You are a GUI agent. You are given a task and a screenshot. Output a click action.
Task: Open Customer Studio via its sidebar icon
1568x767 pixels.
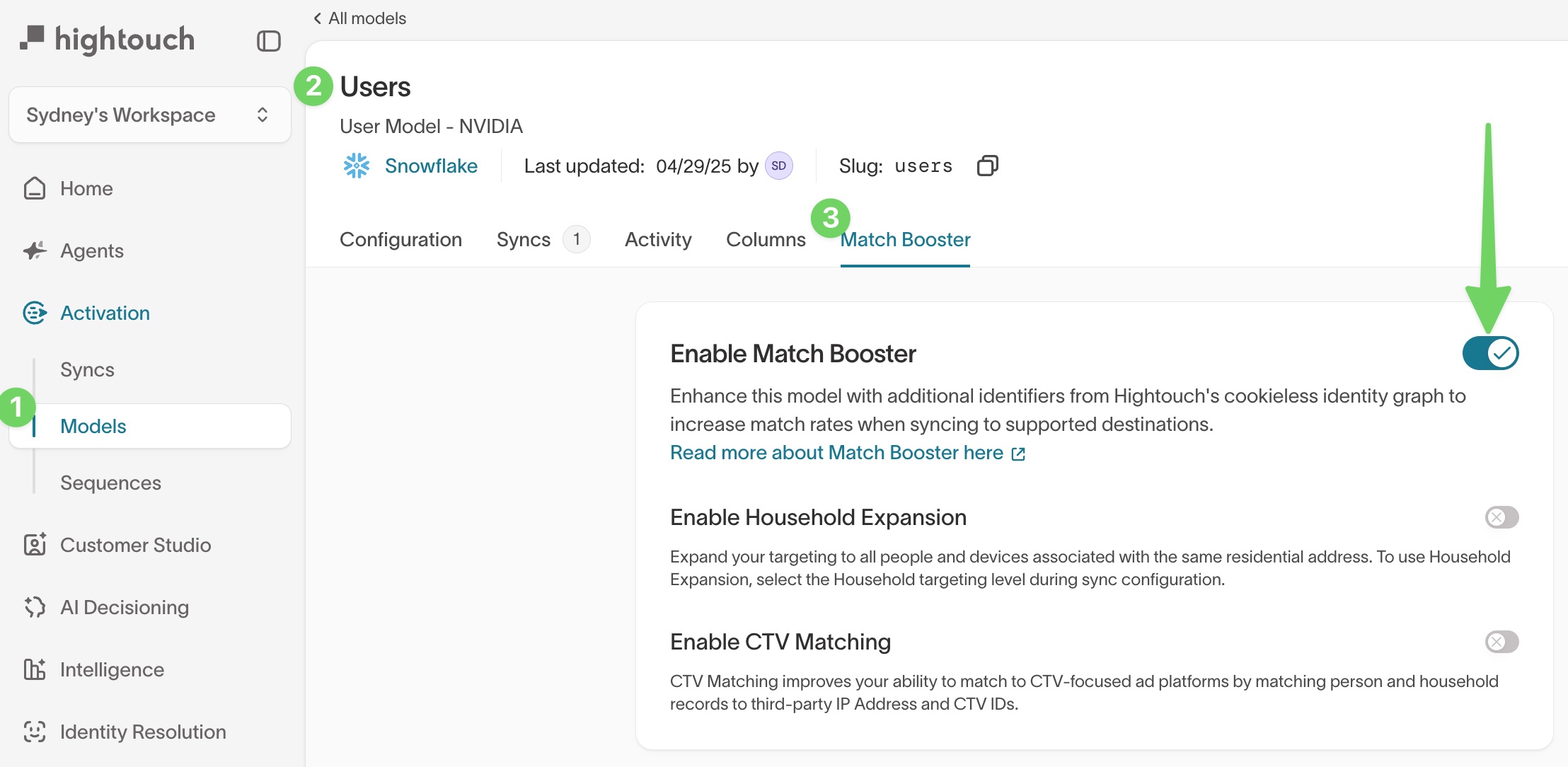(35, 545)
